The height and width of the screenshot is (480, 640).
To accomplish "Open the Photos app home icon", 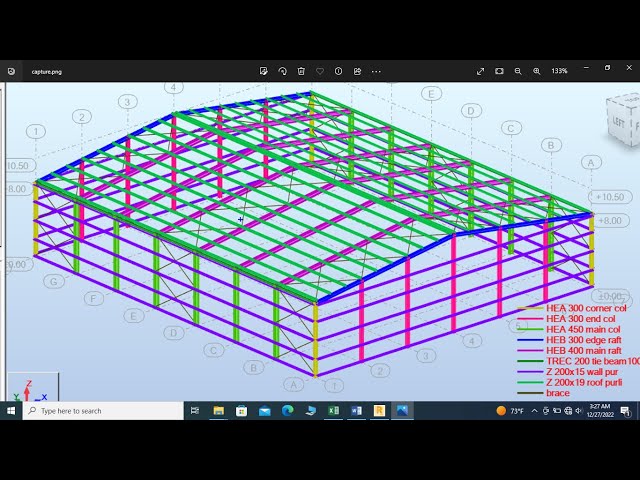I will (11, 71).
